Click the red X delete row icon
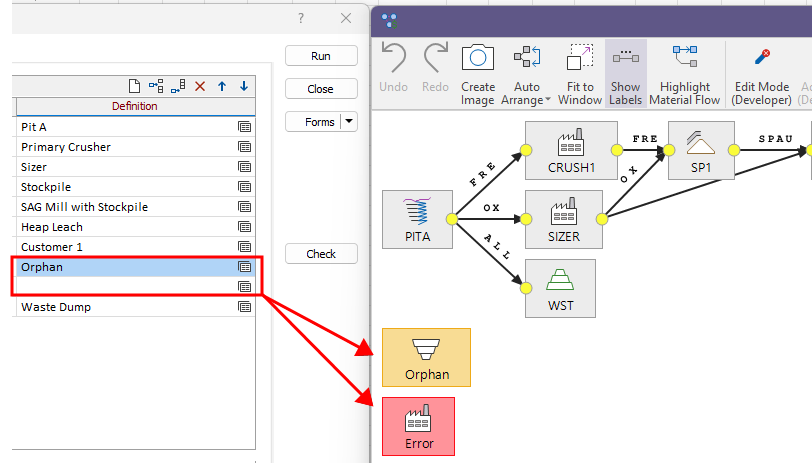Viewport: 812px width, 463px height. pos(200,87)
